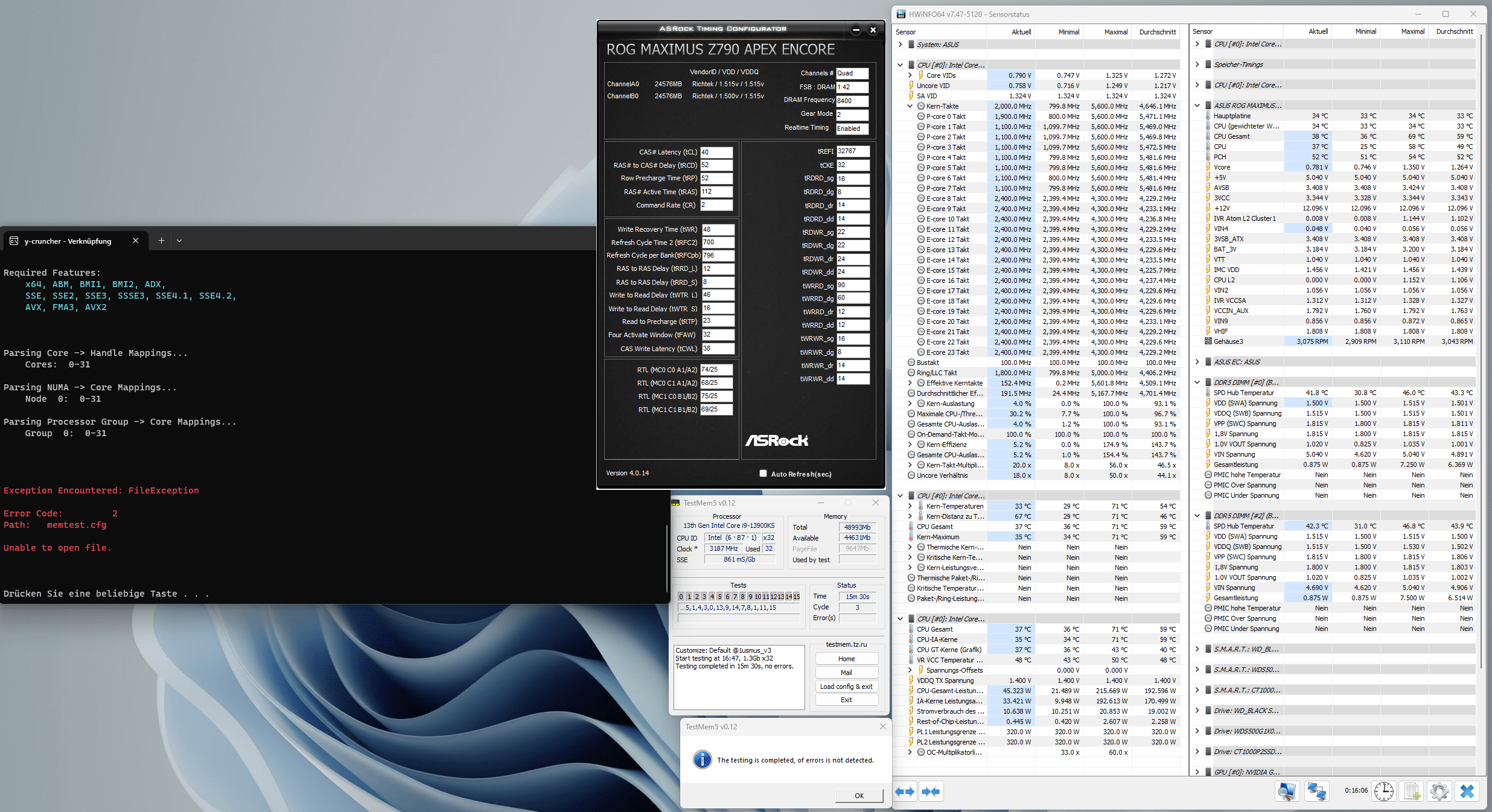The image size is (1492, 812).
Task: Click Home button in TestMem5
Action: point(846,659)
